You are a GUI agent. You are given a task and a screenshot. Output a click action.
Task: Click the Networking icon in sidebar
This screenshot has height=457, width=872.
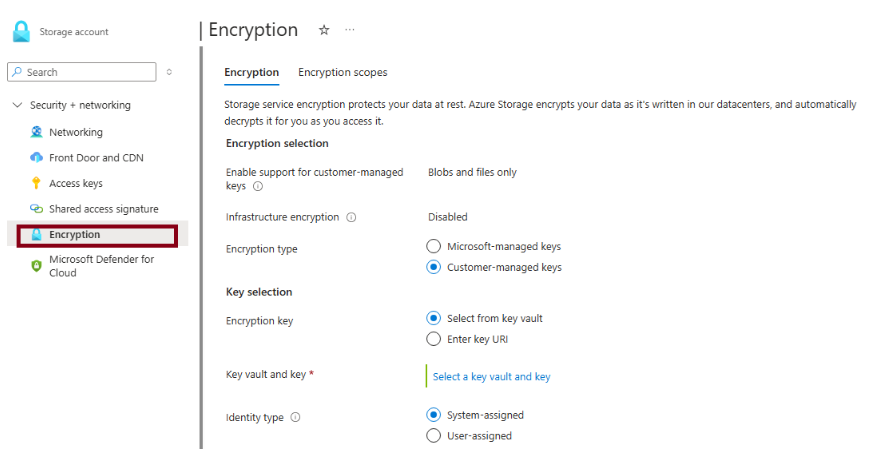tap(37, 132)
